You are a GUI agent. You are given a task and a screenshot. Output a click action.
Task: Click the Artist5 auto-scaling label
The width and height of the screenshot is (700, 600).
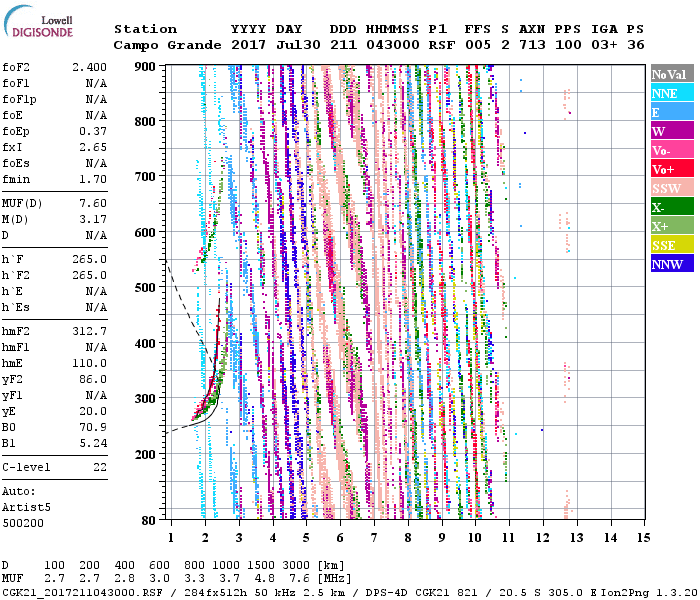coord(25,507)
